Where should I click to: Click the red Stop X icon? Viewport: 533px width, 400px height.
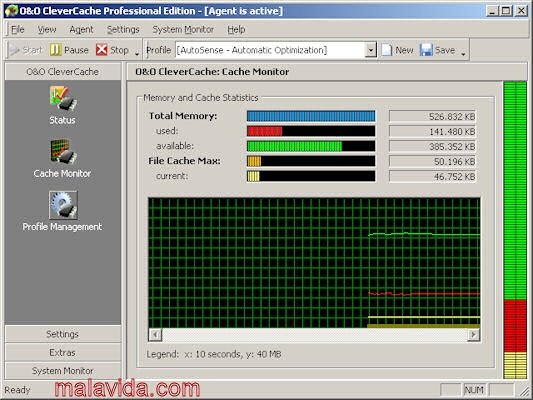coord(101,50)
